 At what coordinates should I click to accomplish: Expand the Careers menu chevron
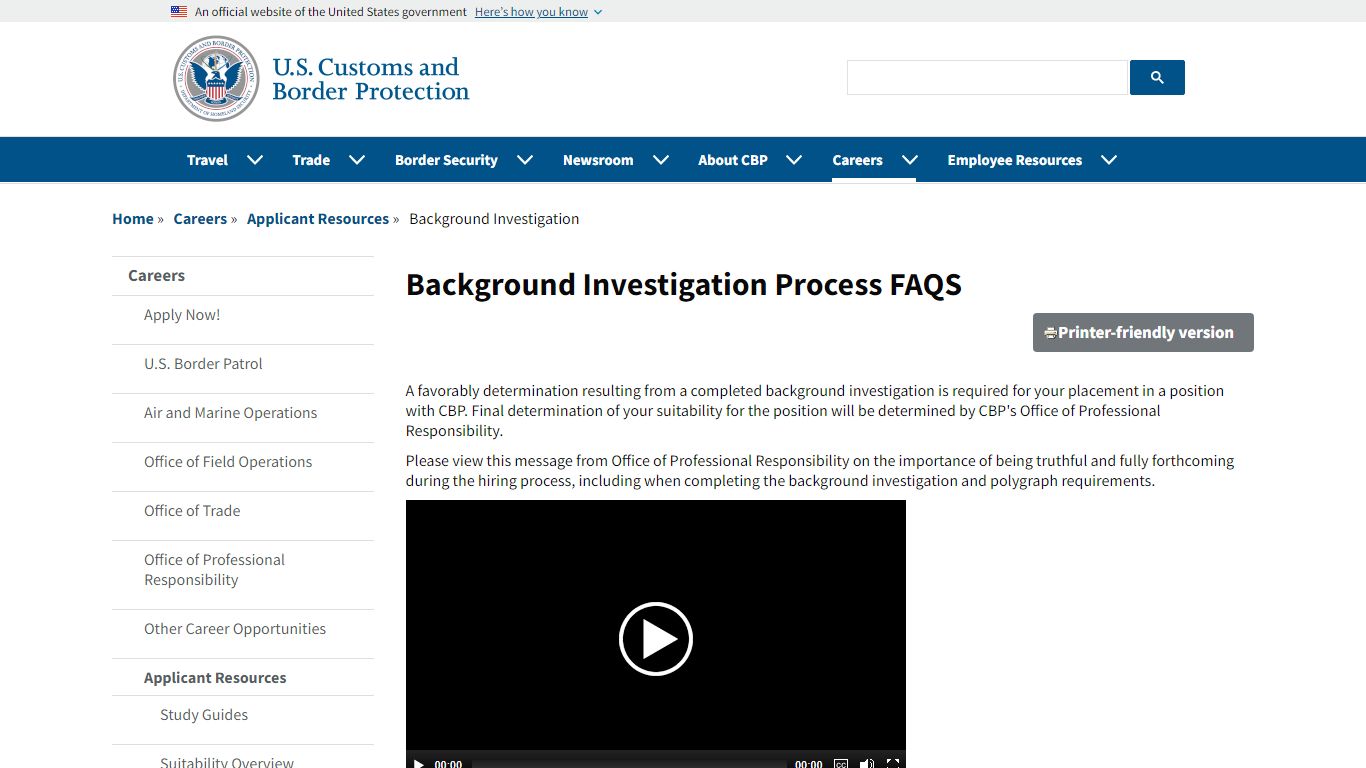click(x=910, y=160)
